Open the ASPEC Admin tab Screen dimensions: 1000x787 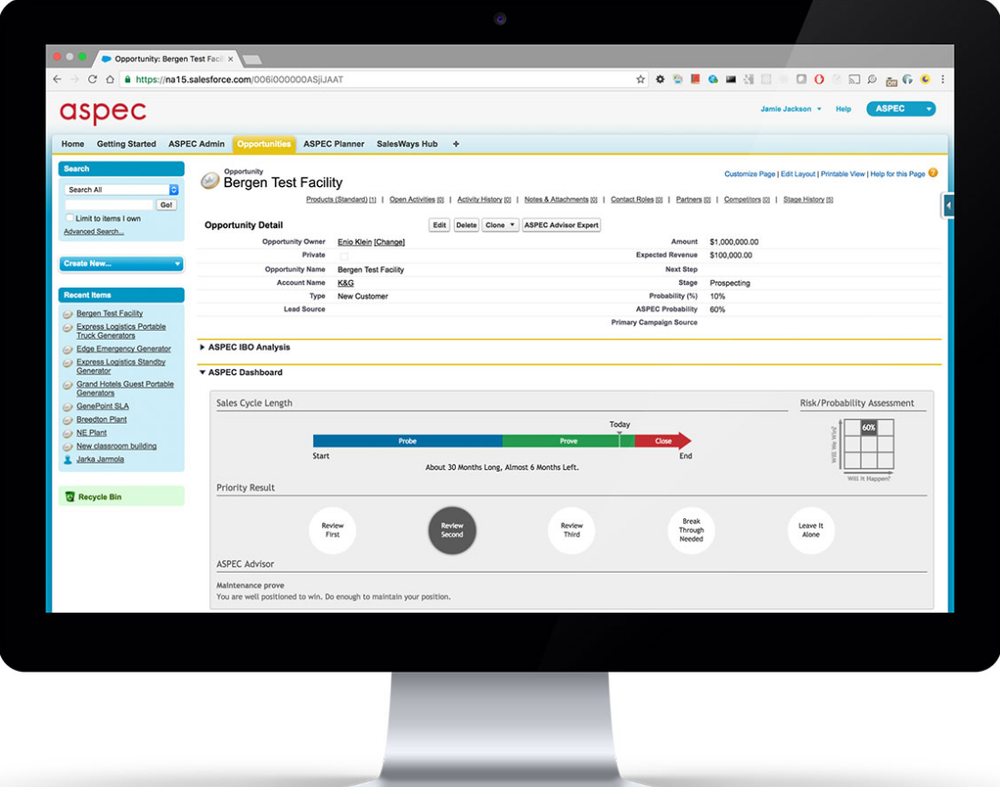tap(196, 144)
